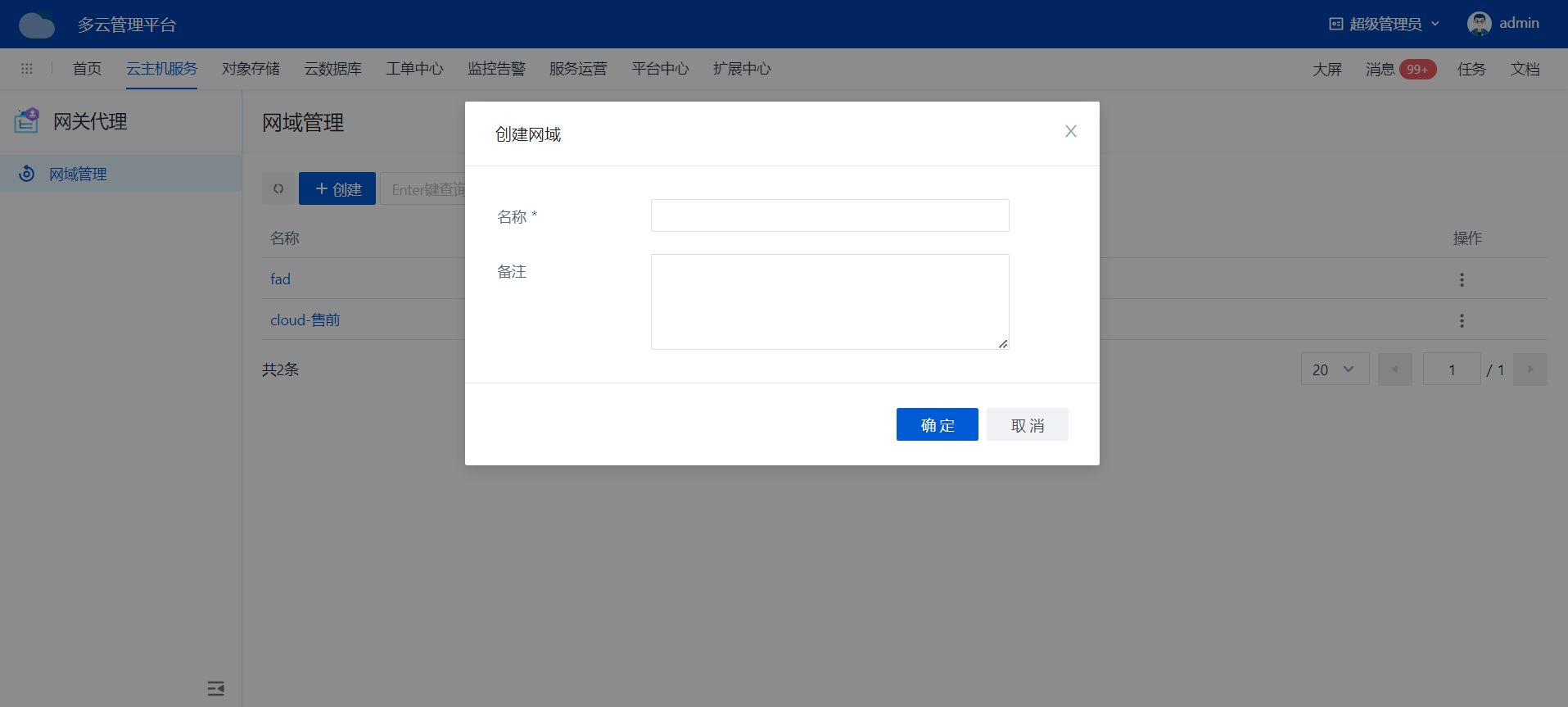Screen dimensions: 1568x707
Task: Click the admin user avatar
Action: pos(1479,24)
